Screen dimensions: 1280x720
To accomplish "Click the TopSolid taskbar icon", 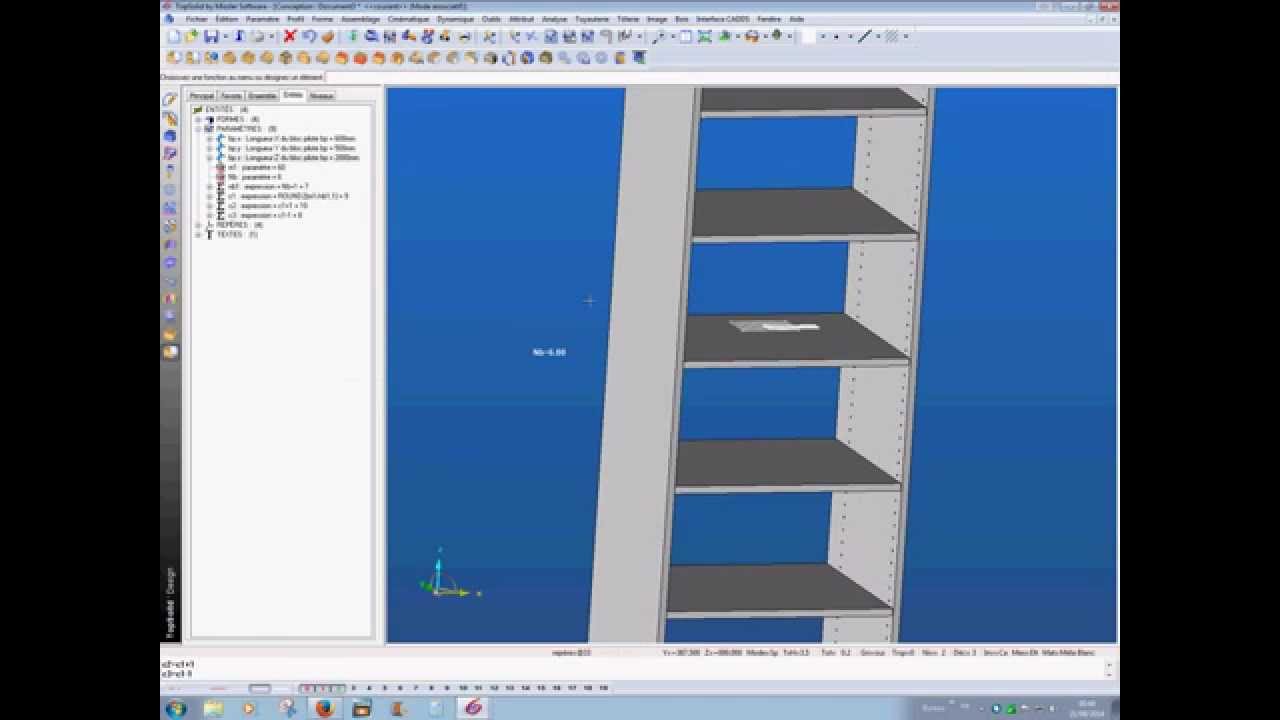I will click(473, 708).
